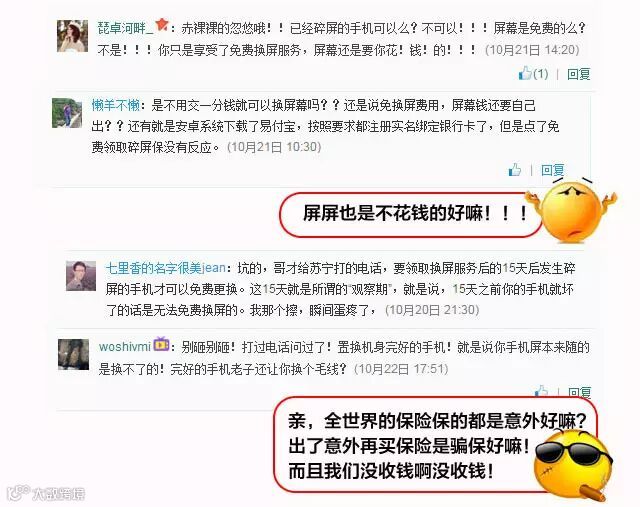Open 七里香的名字很美jean profile link
This screenshot has height=507, width=640.
pos(166,268)
